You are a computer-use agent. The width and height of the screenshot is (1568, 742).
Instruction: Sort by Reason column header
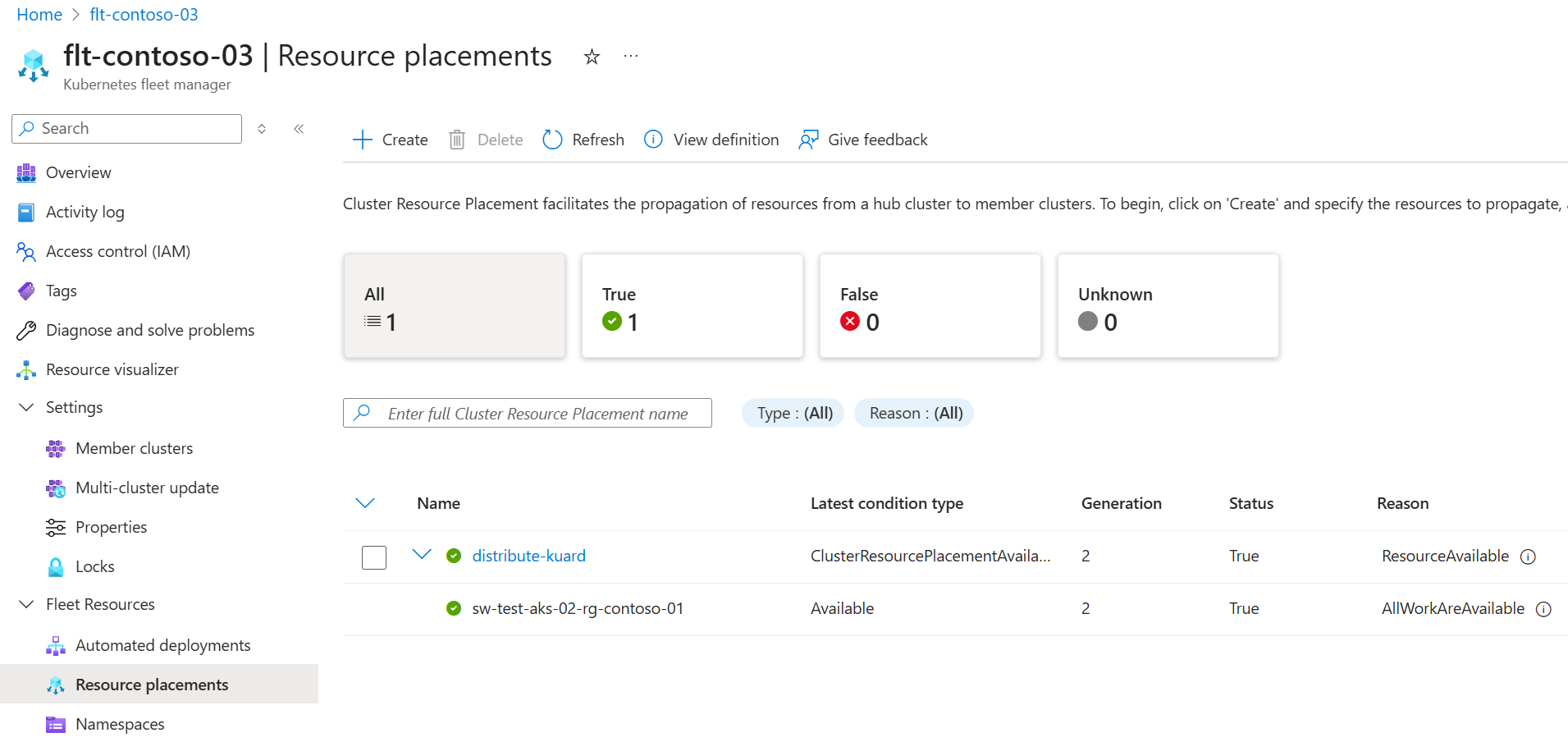1402,503
